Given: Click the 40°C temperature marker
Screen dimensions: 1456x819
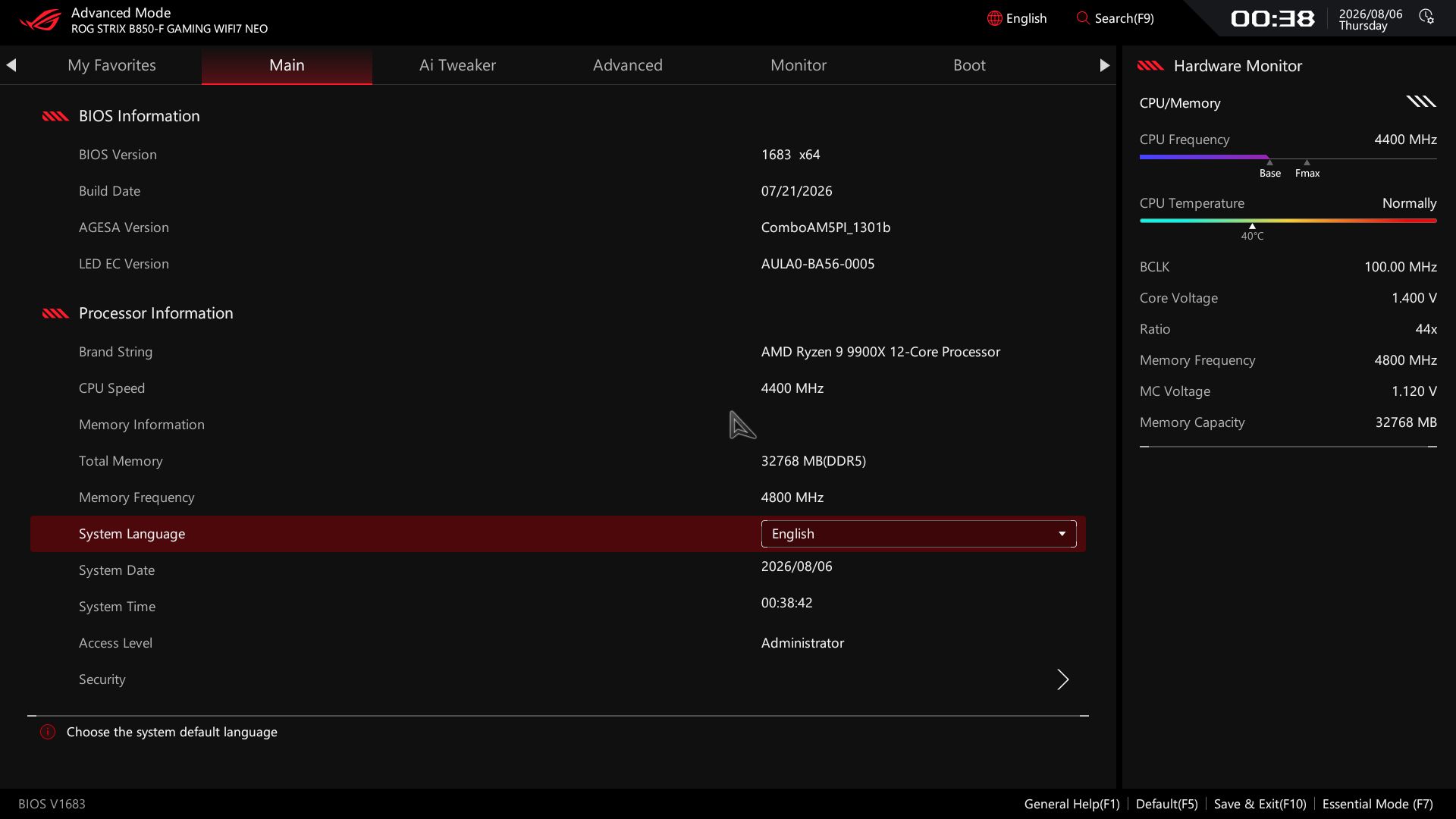Looking at the screenshot, I should click(x=1252, y=232).
